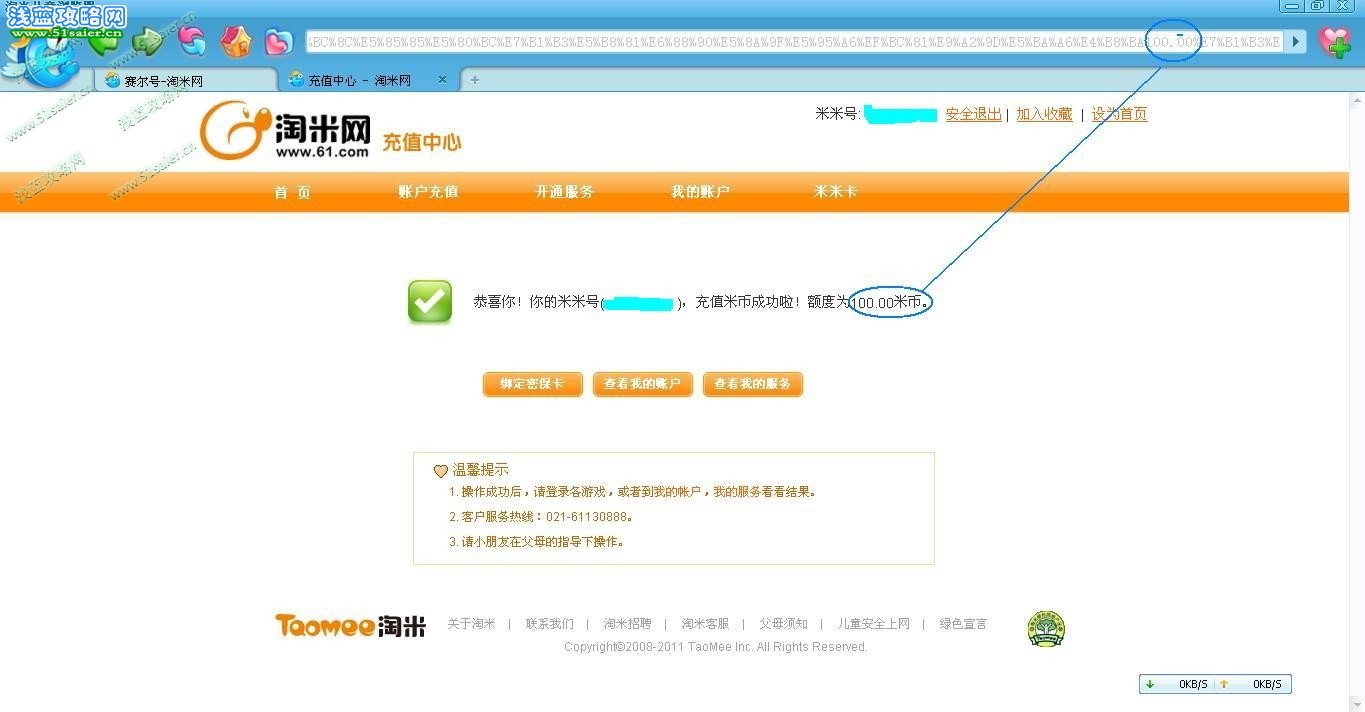Image resolution: width=1365 pixels, height=712 pixels.
Task: Open the 父母须知 footer link
Action: pyautogui.click(x=783, y=624)
